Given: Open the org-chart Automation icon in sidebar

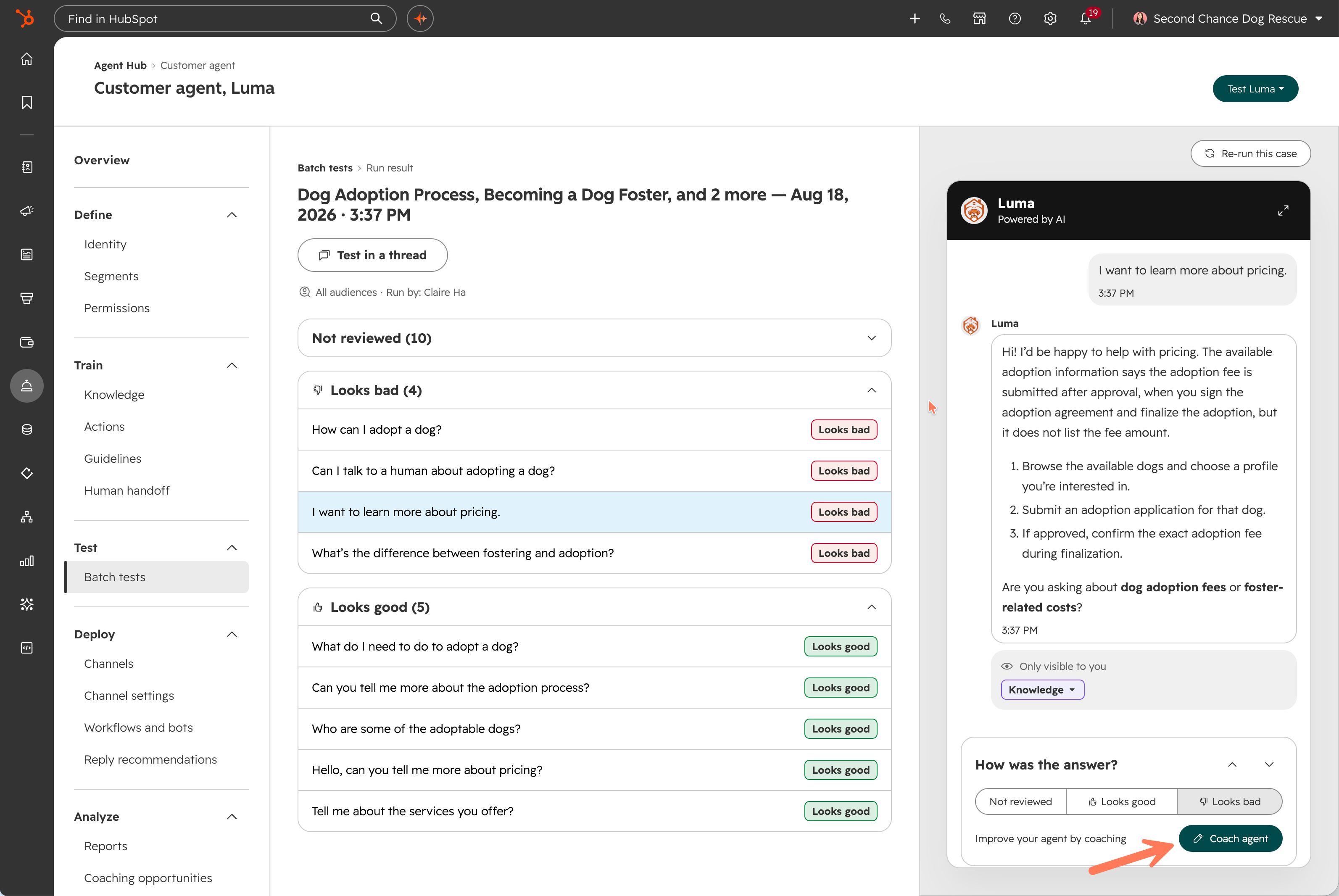Looking at the screenshot, I should point(27,517).
